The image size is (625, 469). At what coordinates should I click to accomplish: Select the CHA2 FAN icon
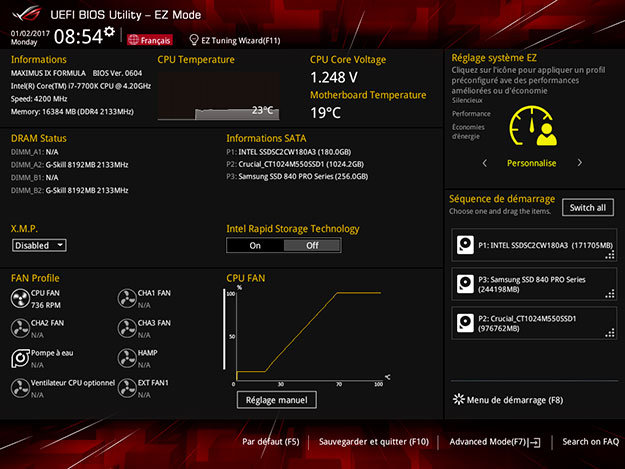[21, 328]
